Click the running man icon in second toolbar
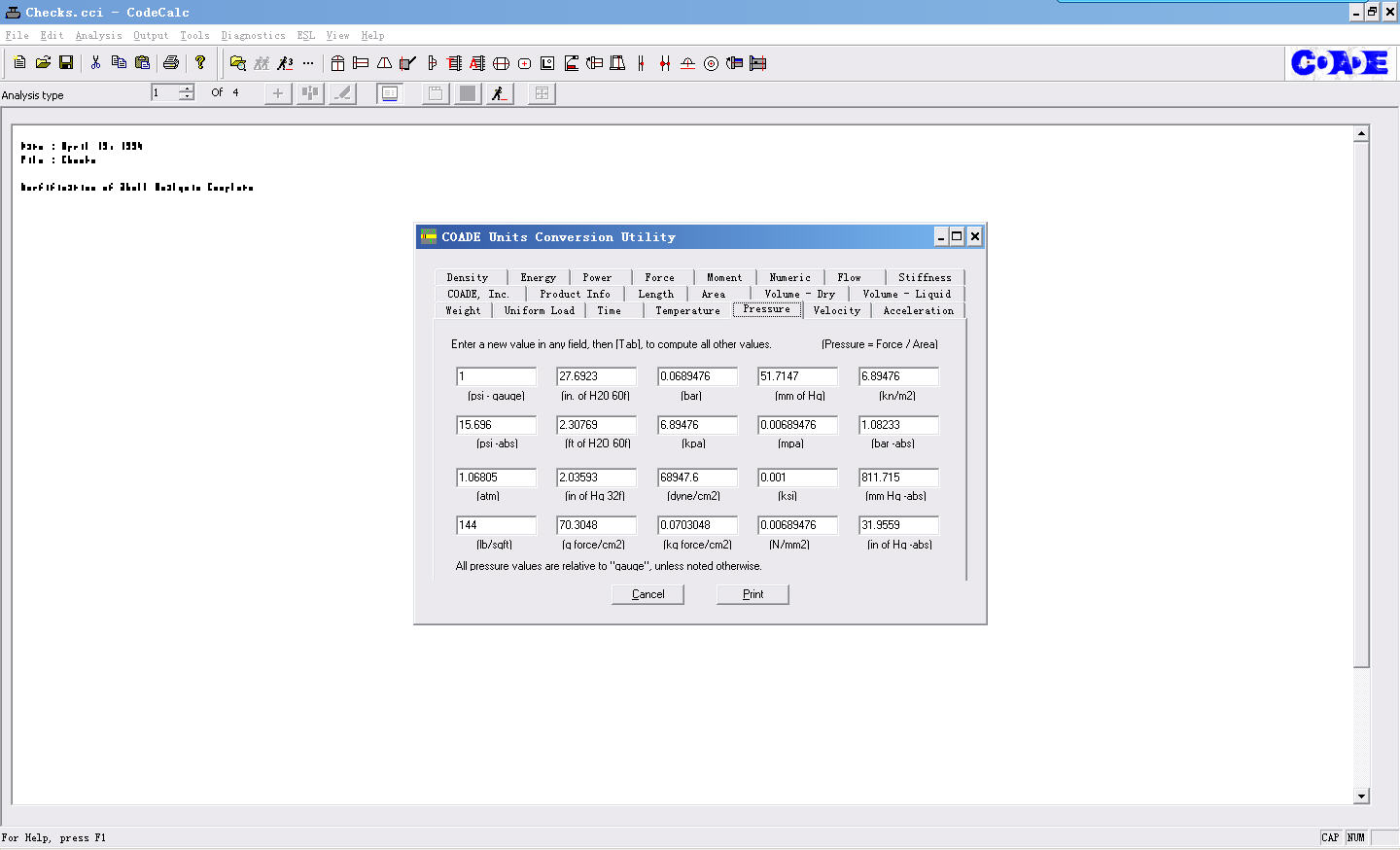 pos(499,93)
